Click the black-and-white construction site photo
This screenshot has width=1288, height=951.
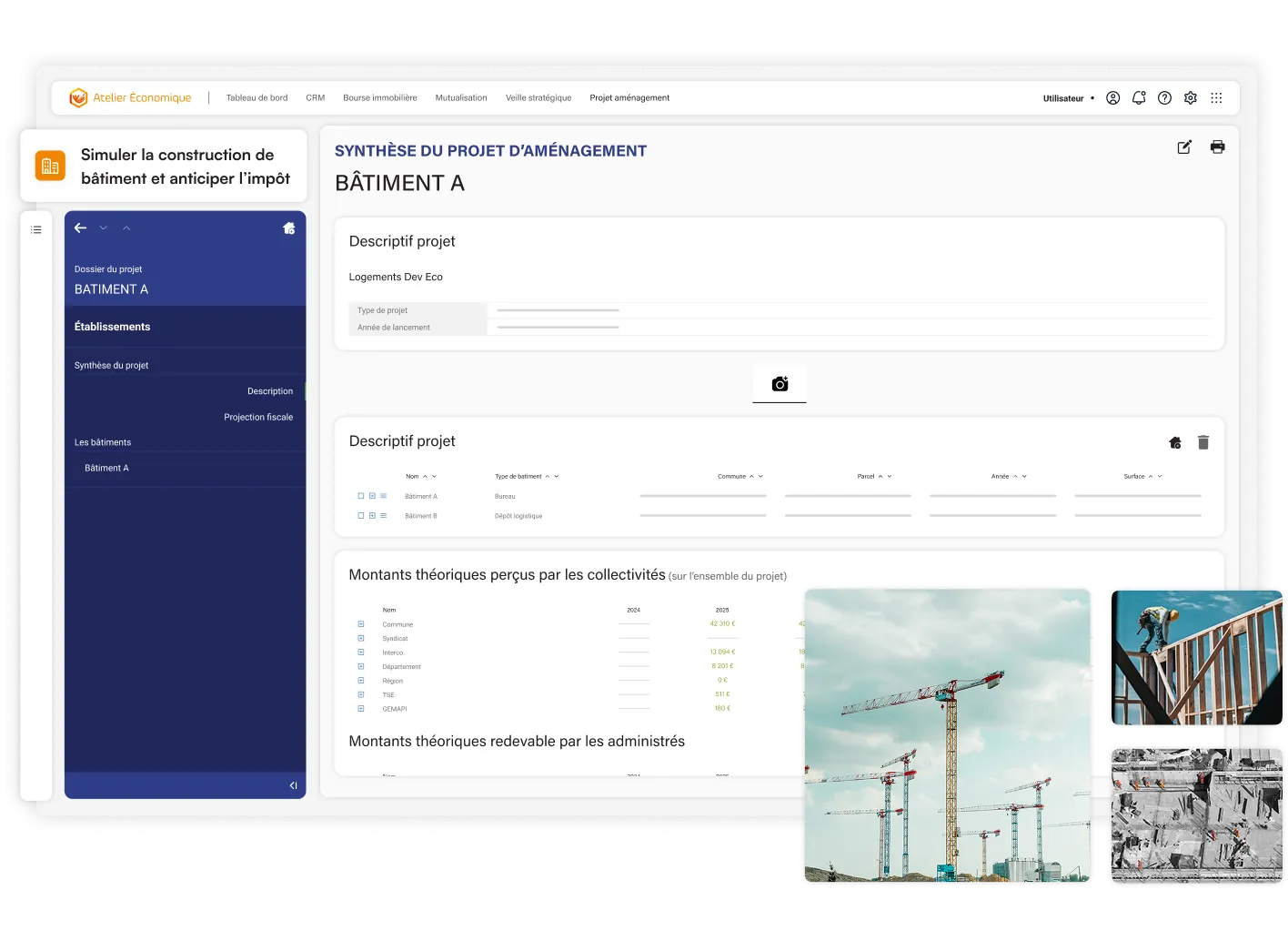pyautogui.click(x=1197, y=815)
